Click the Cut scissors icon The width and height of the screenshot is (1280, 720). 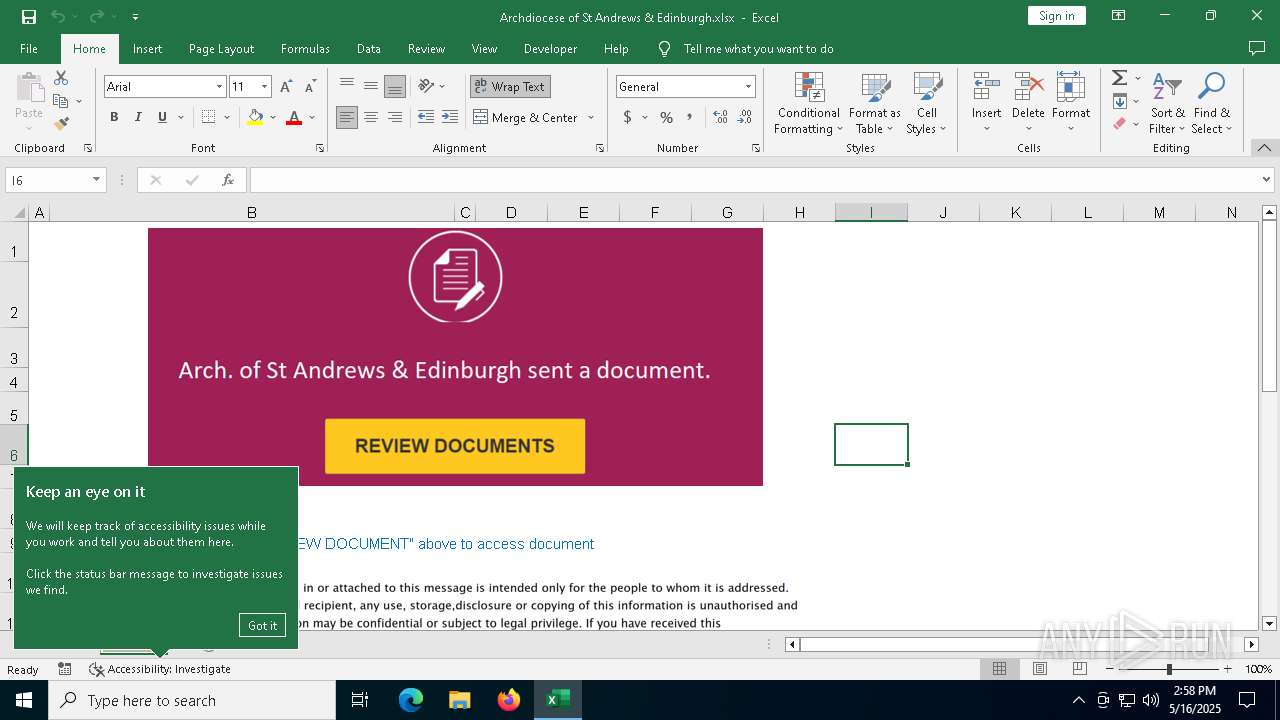pos(61,78)
